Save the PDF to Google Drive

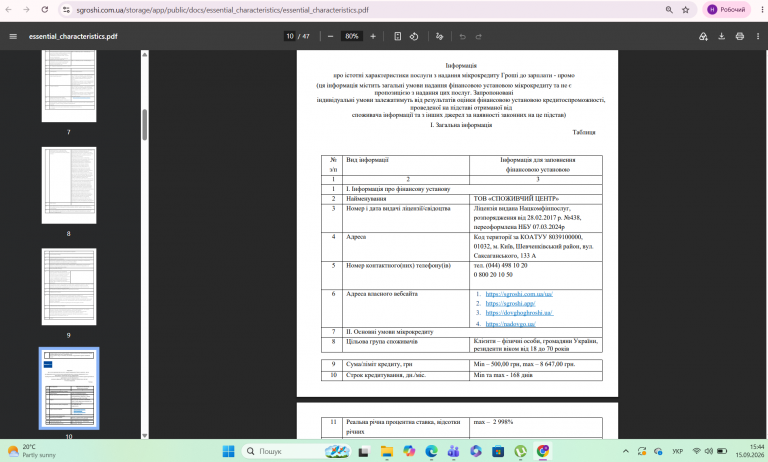[703, 36]
